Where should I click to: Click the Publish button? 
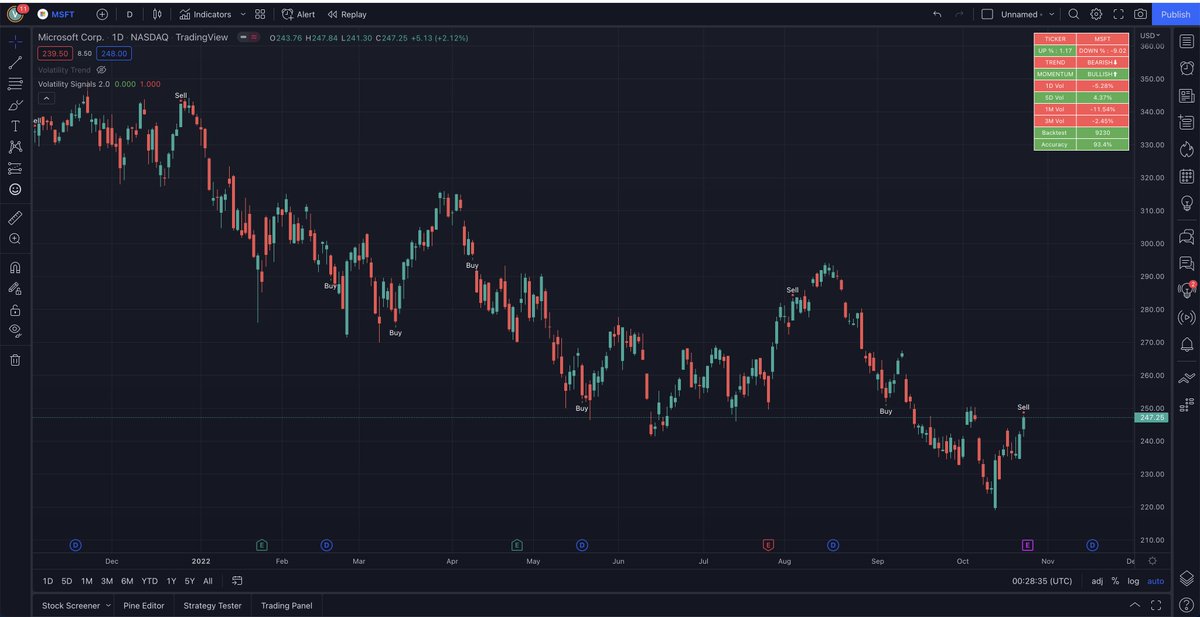pos(1176,14)
